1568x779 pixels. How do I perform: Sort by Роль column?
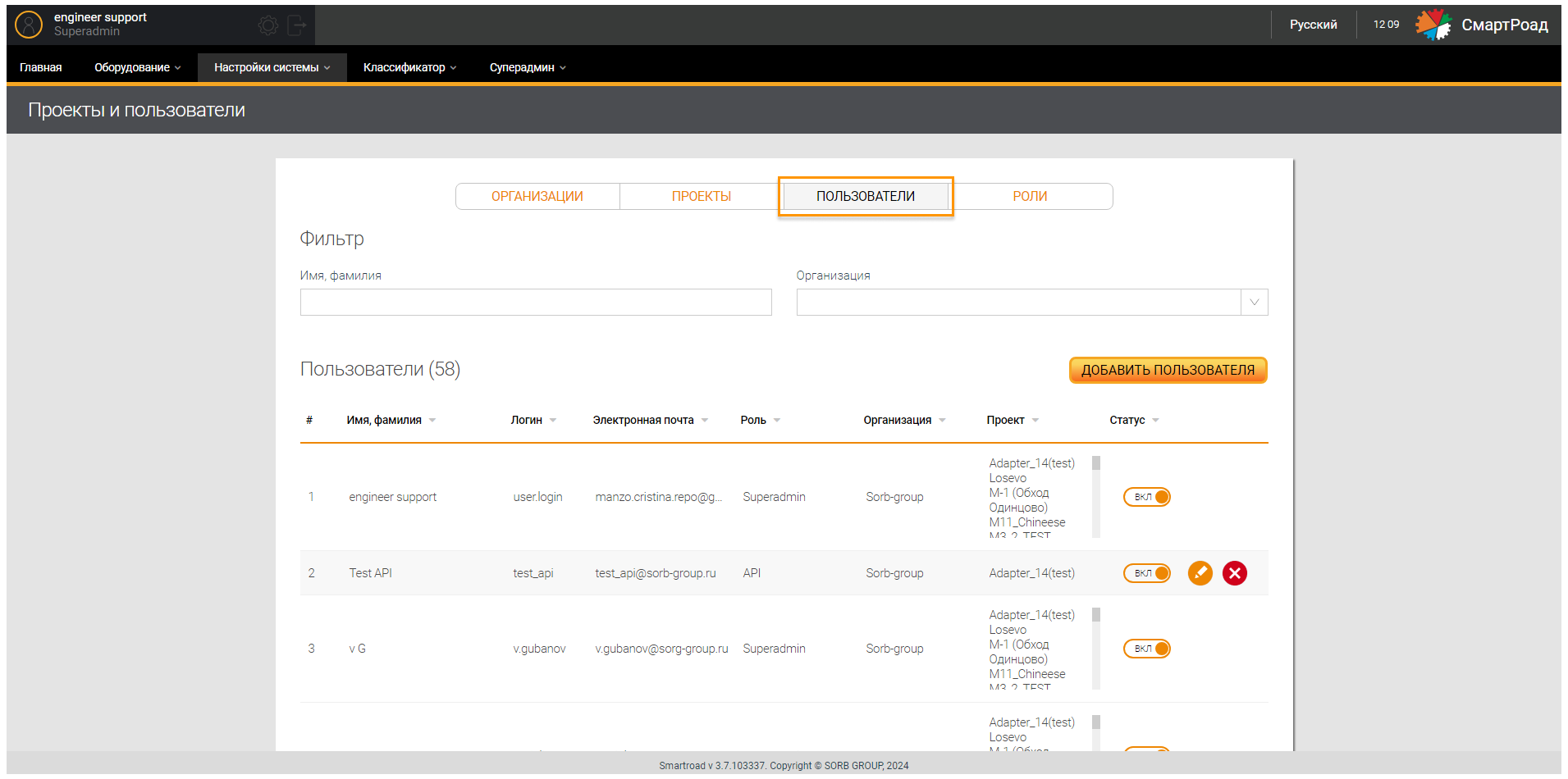[x=760, y=420]
